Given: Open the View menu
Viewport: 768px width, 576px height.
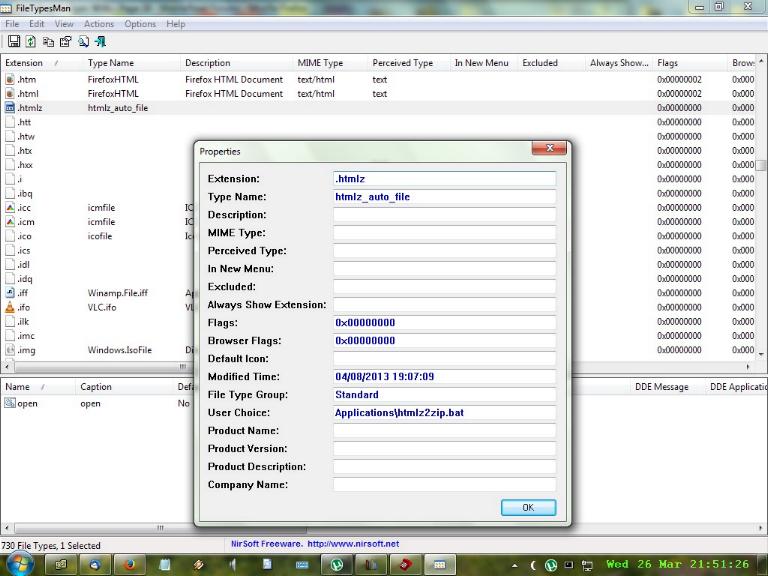Looking at the screenshot, I should coord(64,24).
